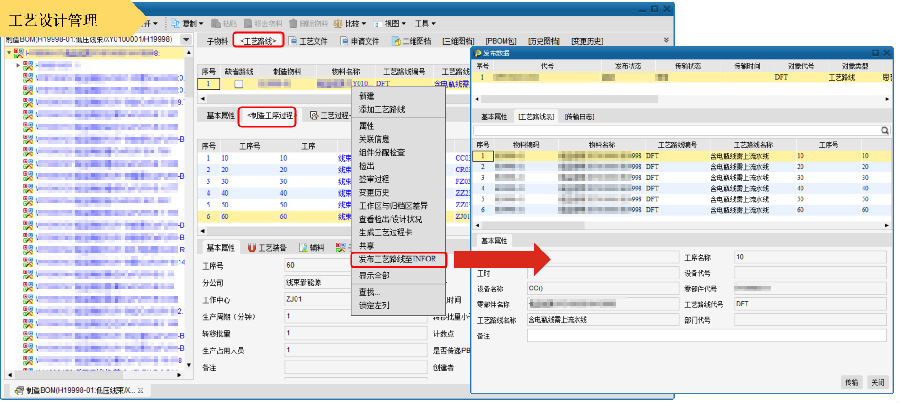This screenshot has width=900, height=403.
Task: Click the folder icon beside 二维图档 tab
Action: click(396, 41)
